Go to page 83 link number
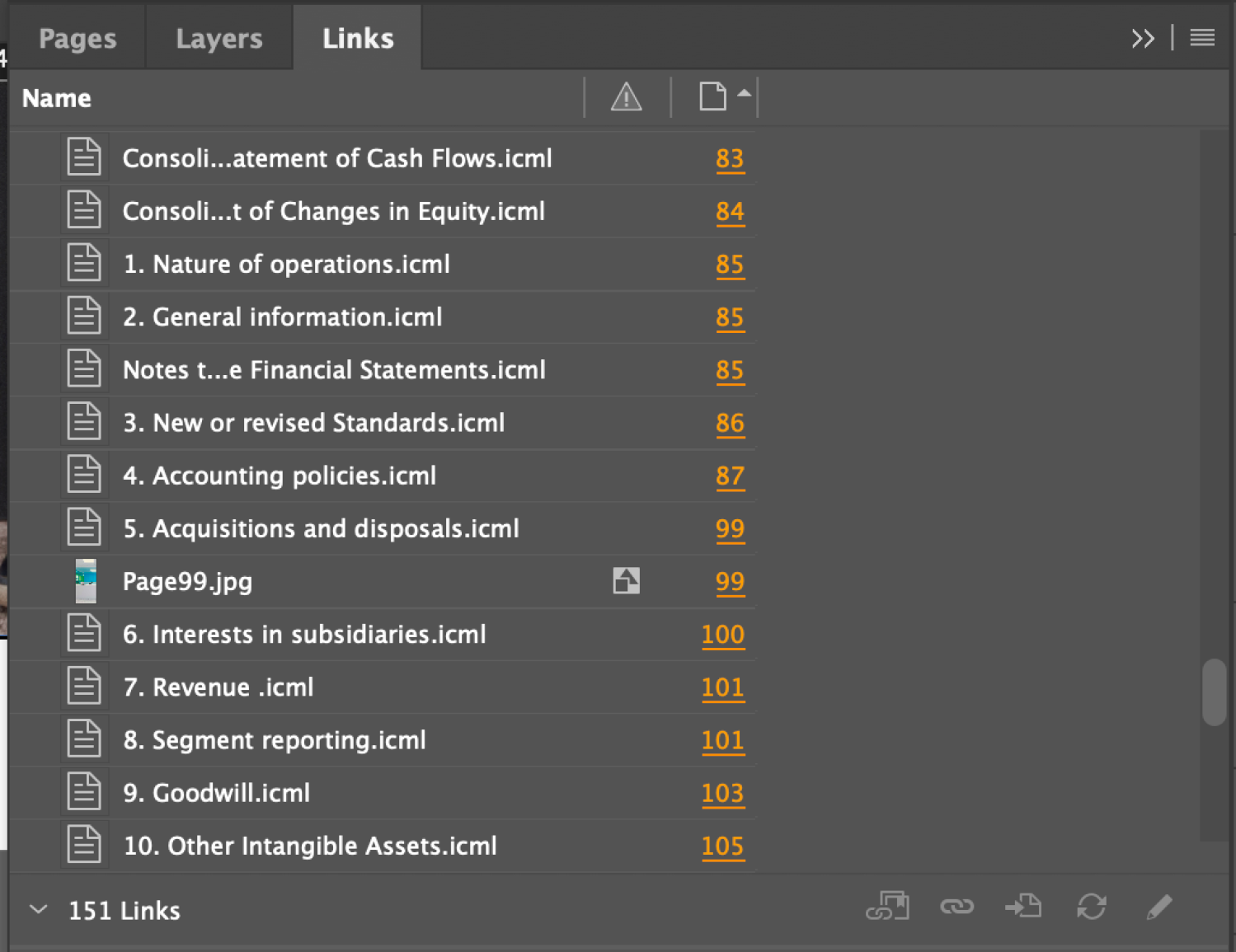Screen dimensions: 1236x952 (x=730, y=158)
